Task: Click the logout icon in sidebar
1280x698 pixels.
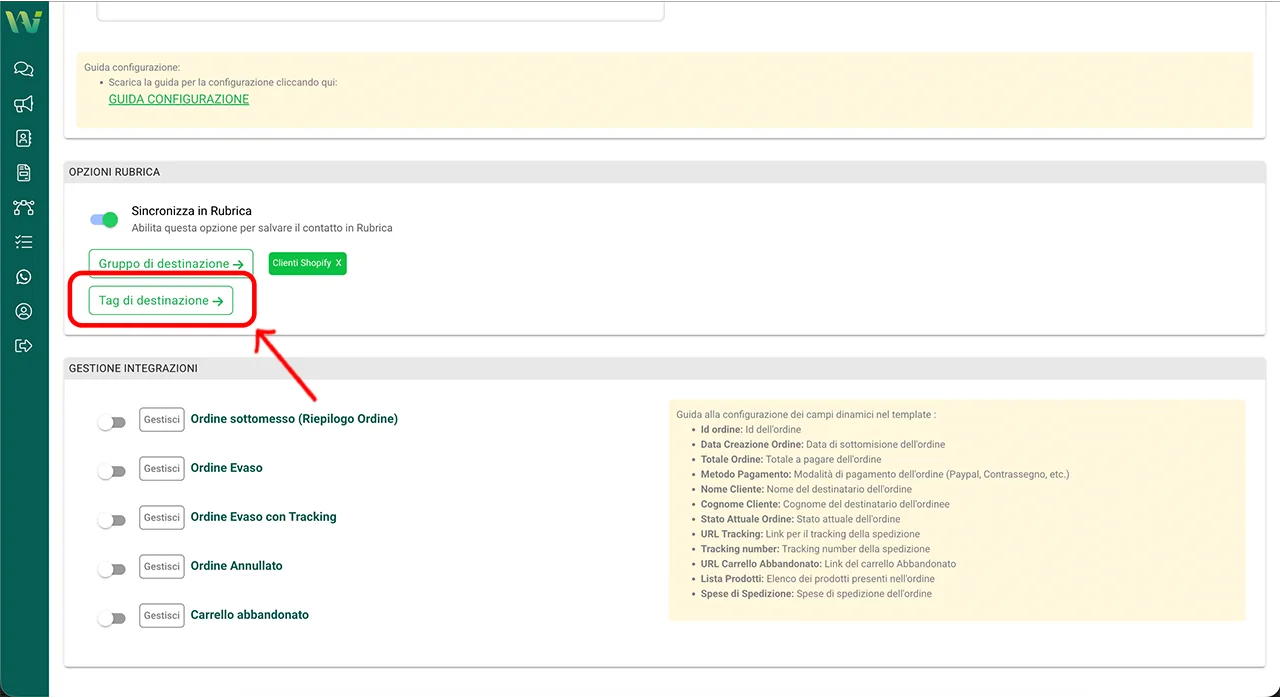Action: tap(24, 346)
